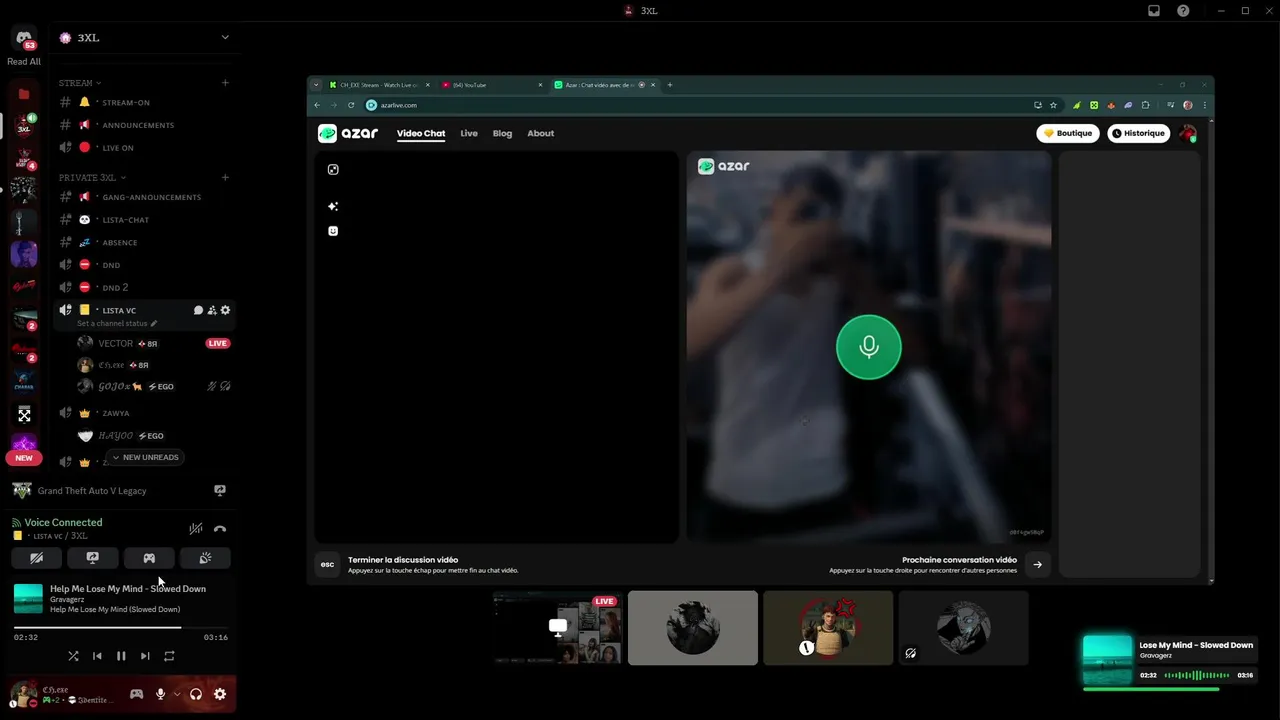Image resolution: width=1280 pixels, height=720 pixels.
Task: Jump to NEW UNREADS
Action: pos(145,457)
